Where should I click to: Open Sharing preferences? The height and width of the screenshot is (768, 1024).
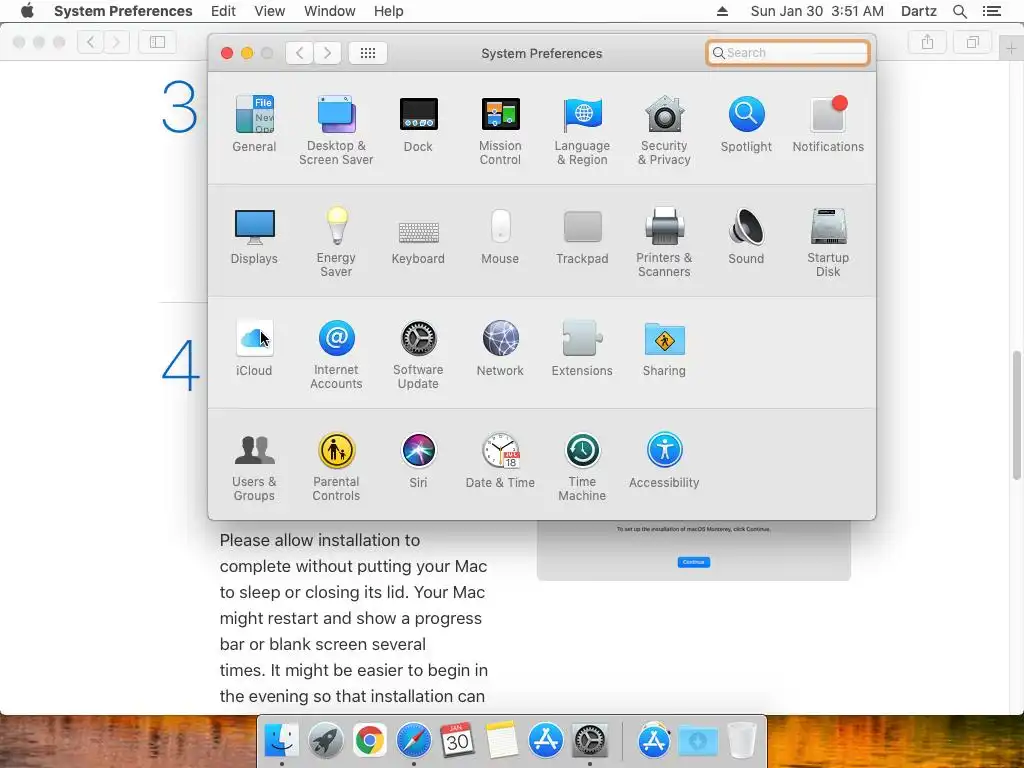coord(664,348)
